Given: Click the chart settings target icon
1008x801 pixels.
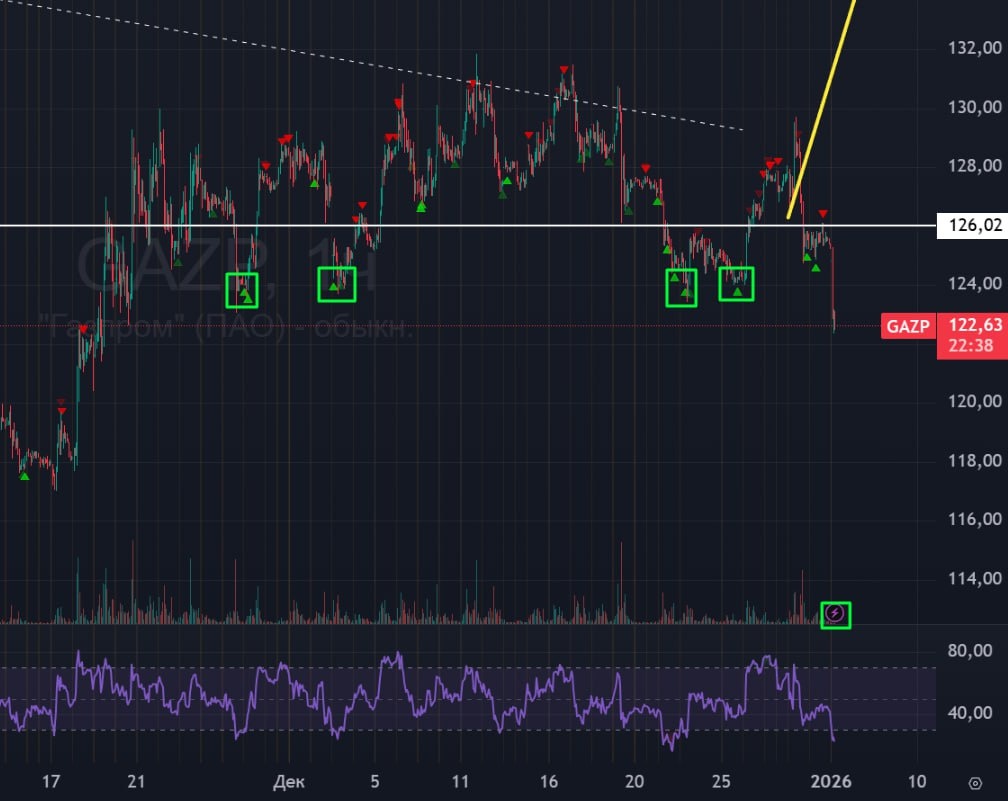Looking at the screenshot, I should (975, 783).
